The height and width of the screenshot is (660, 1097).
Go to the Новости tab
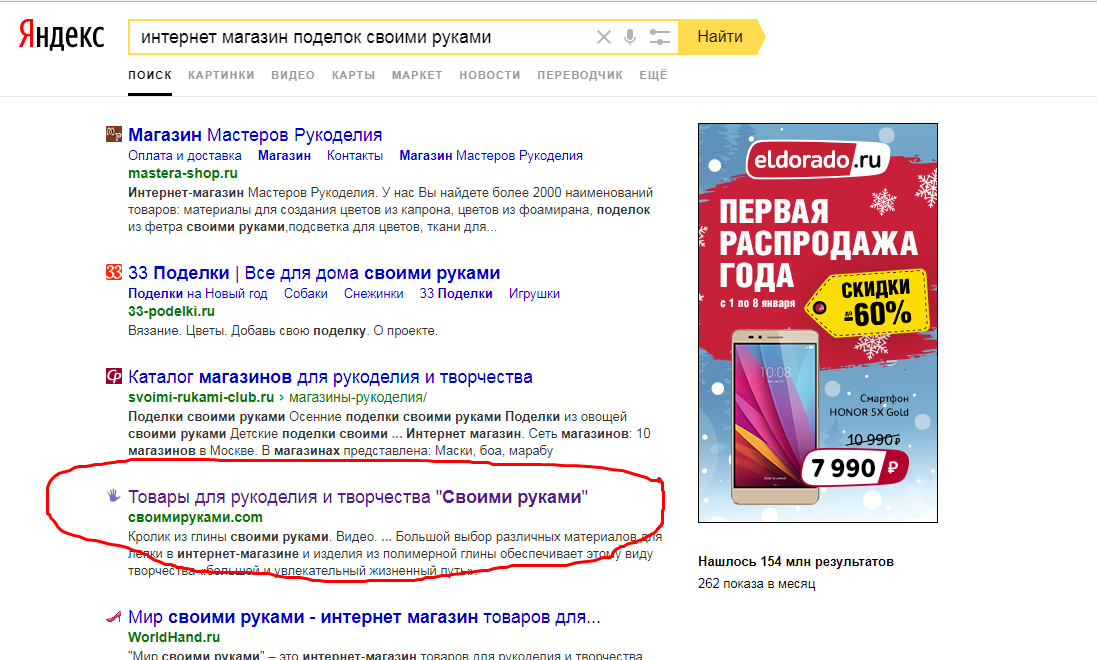[x=490, y=75]
